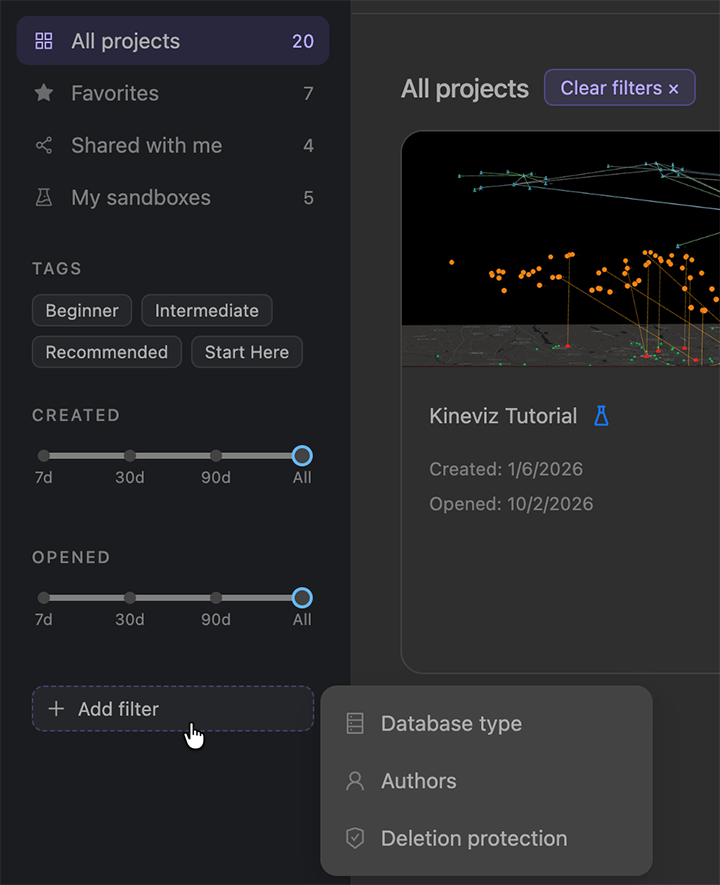Viewport: 720px width, 885px height.
Task: Click the TAGS section heading
Action: click(57, 269)
